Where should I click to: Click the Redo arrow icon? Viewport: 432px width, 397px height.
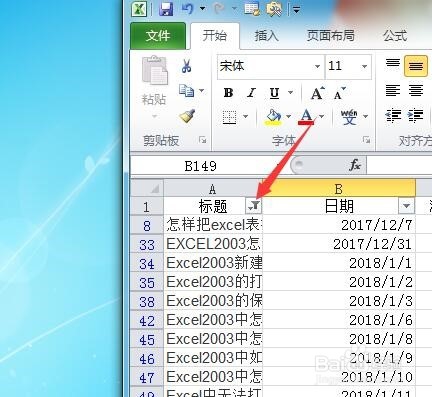(x=219, y=9)
